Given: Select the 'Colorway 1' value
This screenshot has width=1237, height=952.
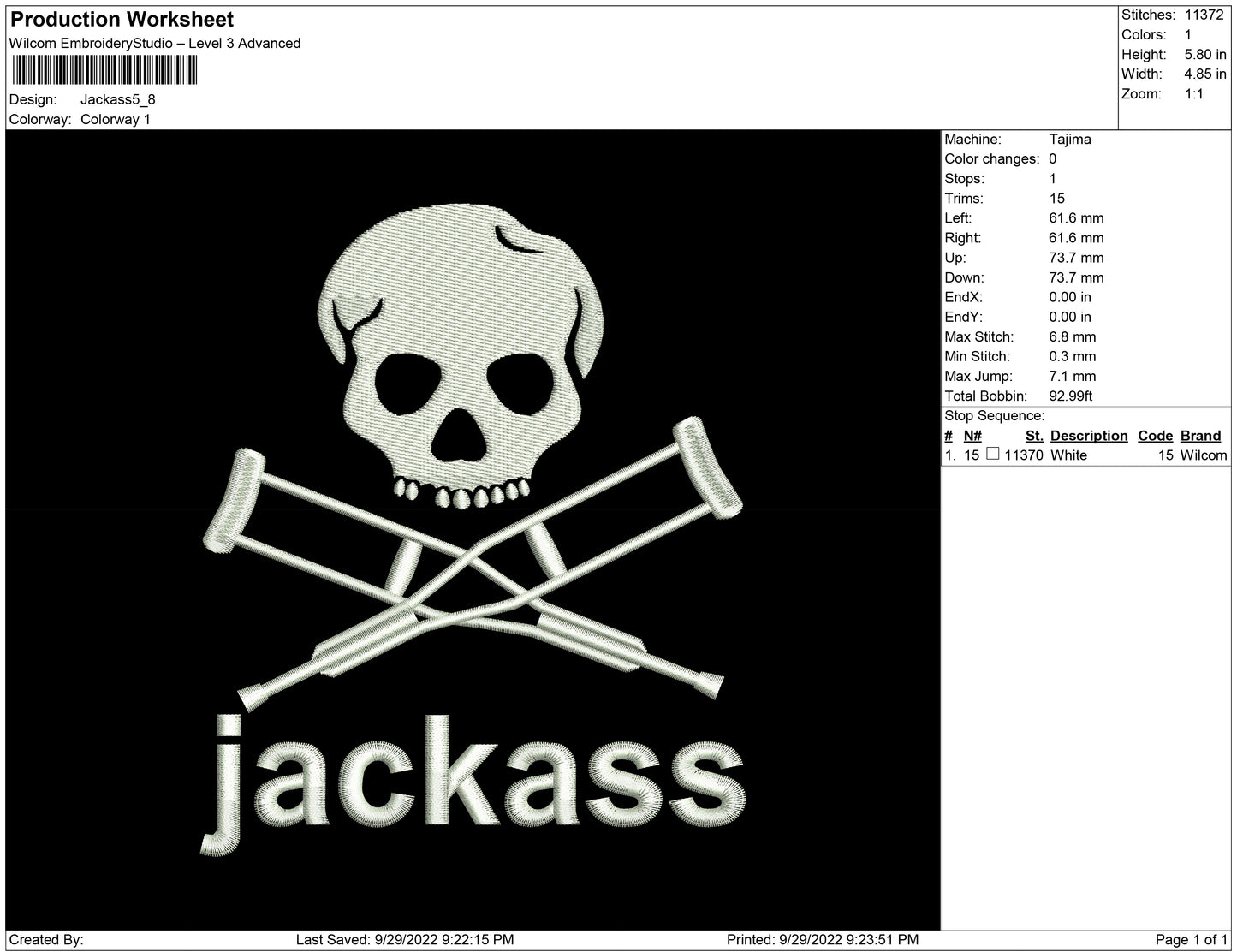Looking at the screenshot, I should 116,120.
